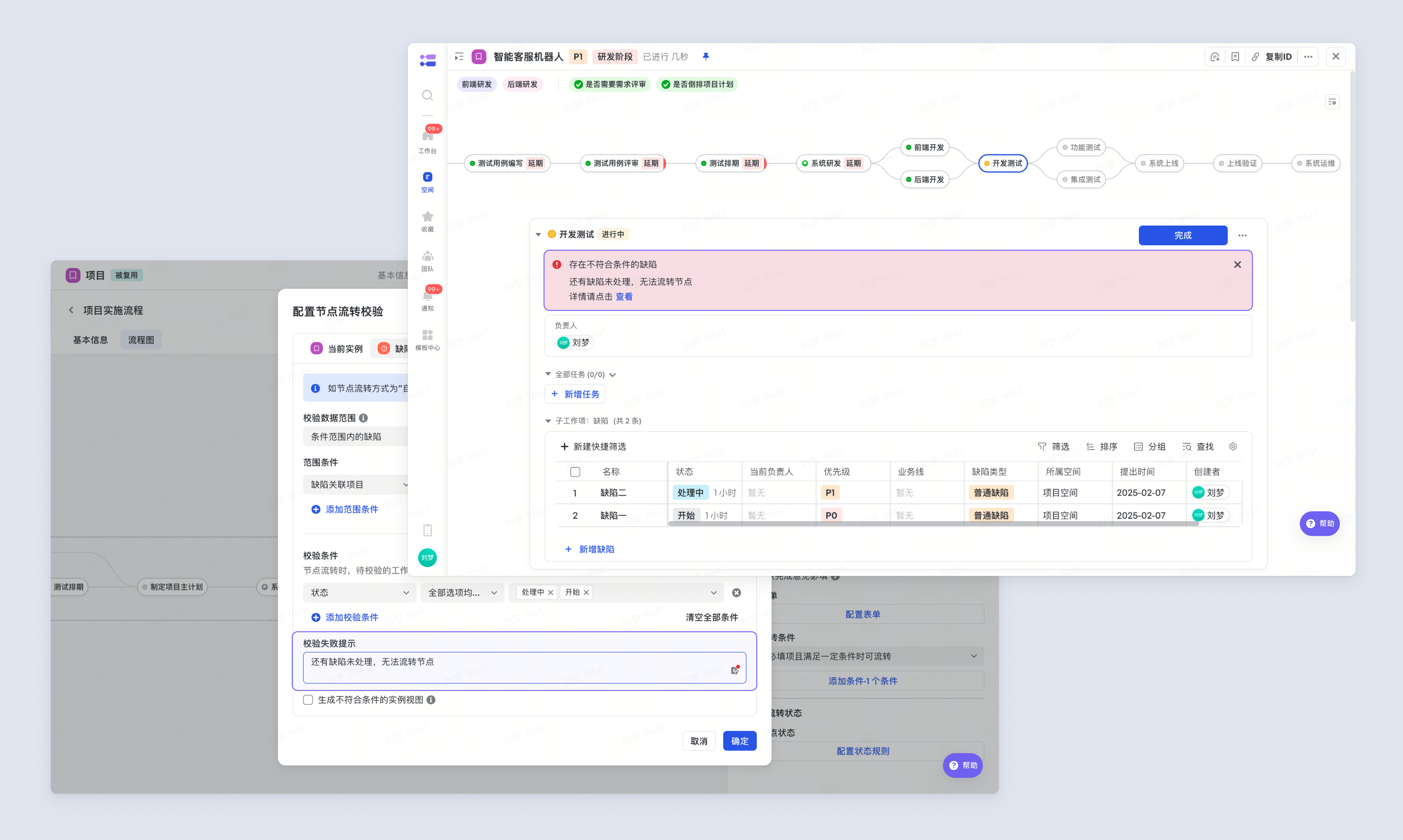The width and height of the screenshot is (1403, 840).
Task: Click the mobile phone icon in sidebar
Action: pyautogui.click(x=428, y=530)
